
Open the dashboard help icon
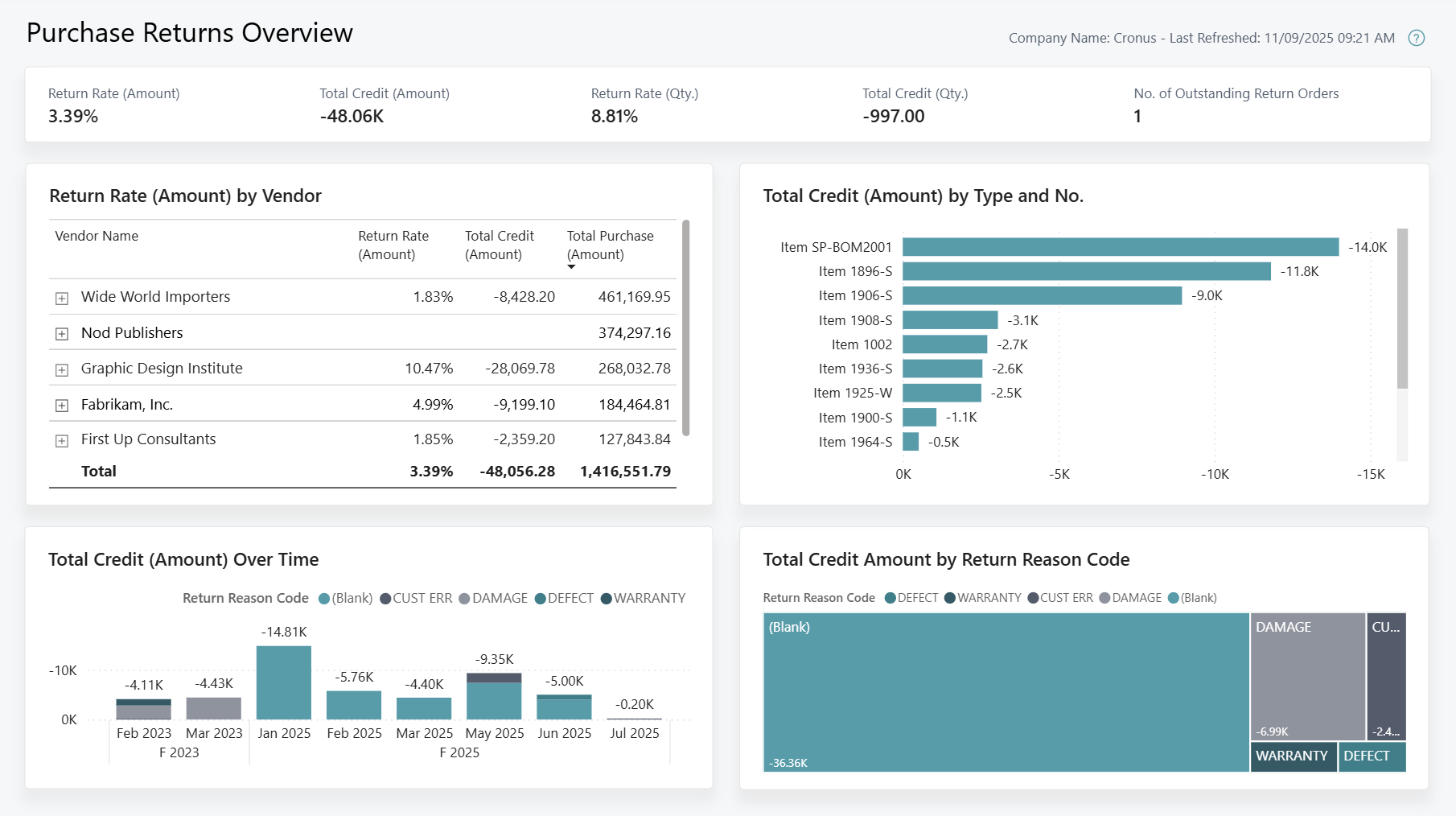1417,38
